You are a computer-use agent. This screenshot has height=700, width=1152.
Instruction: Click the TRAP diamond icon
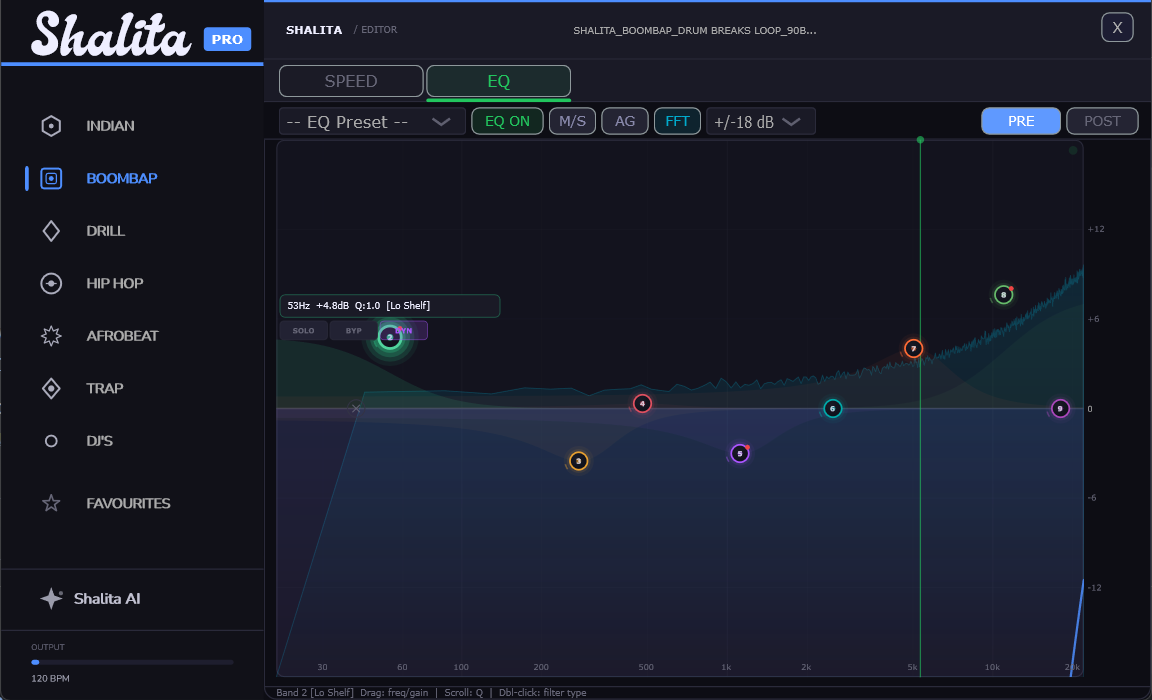pyautogui.click(x=51, y=388)
